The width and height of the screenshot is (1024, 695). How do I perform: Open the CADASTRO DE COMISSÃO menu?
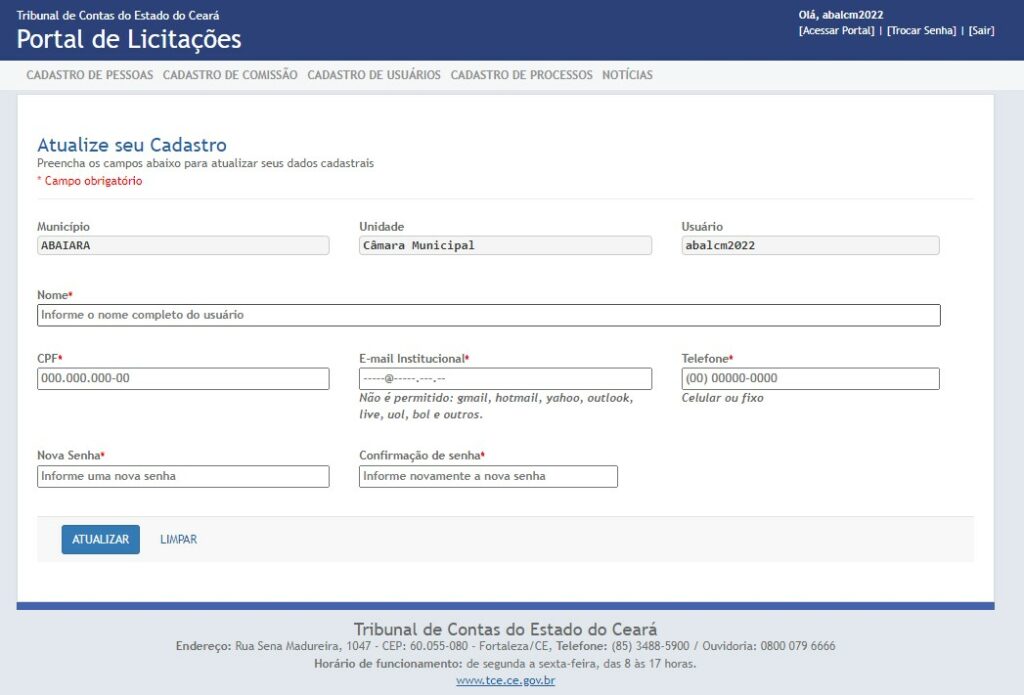point(230,75)
